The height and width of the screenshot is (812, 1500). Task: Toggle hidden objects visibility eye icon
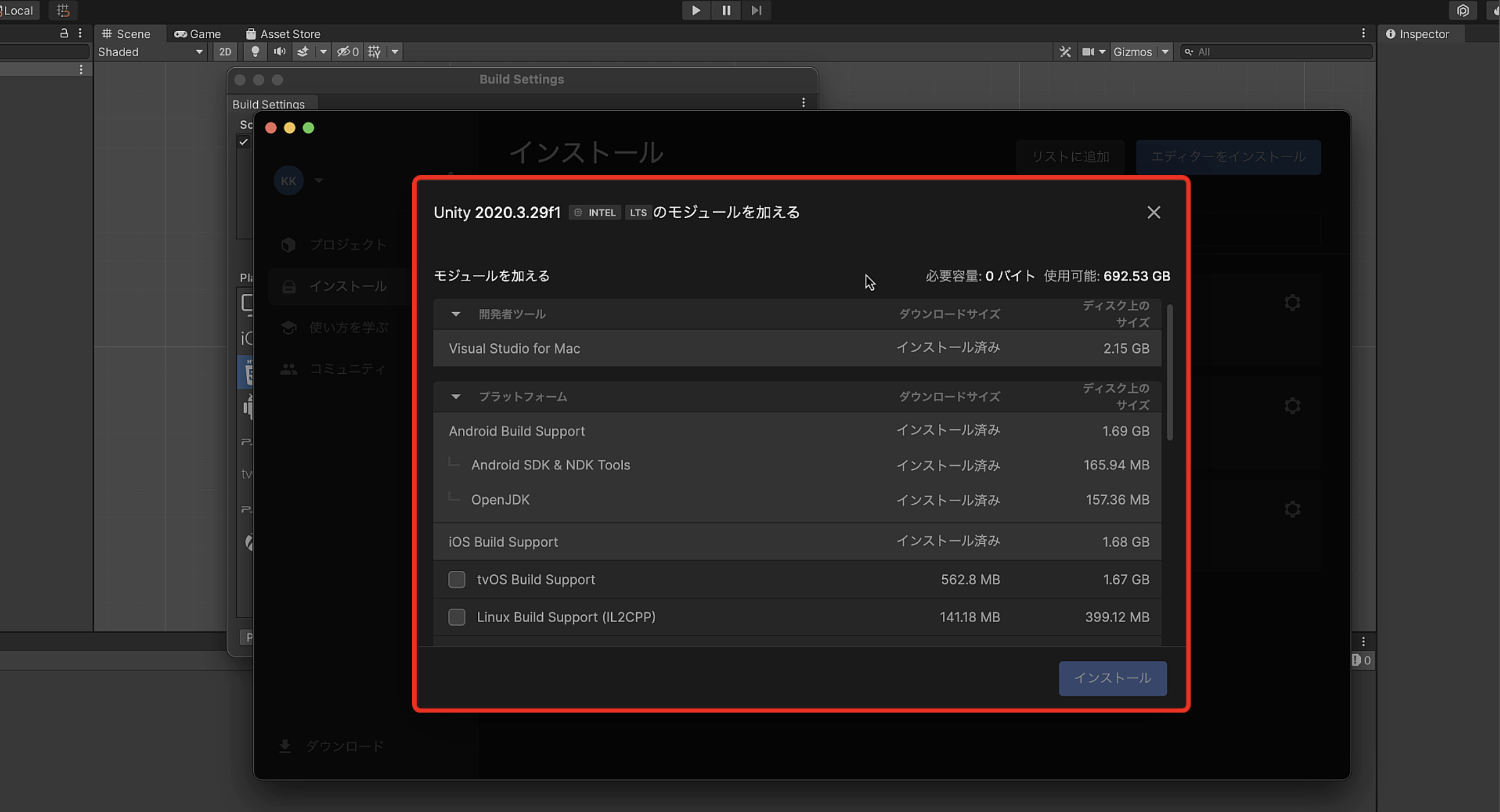coord(348,52)
